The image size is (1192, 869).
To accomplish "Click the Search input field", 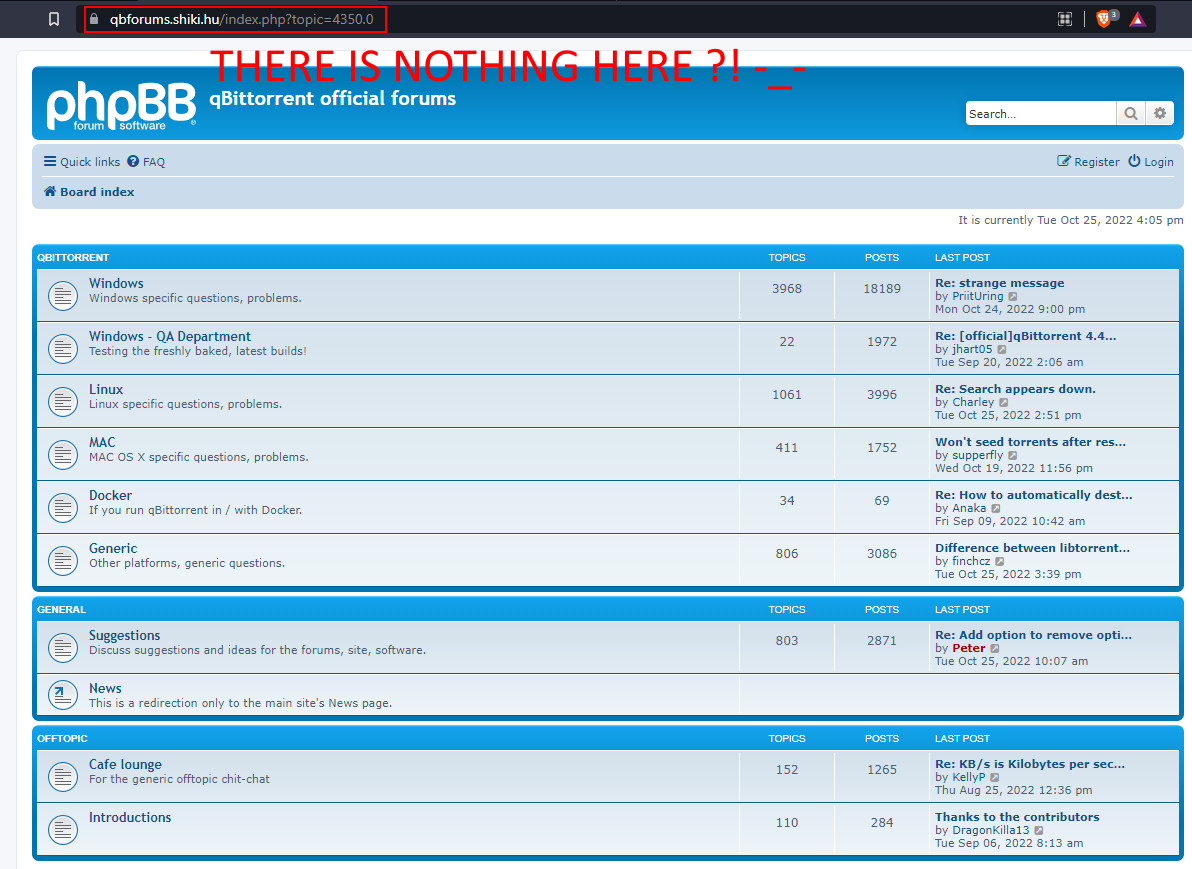I will (1041, 113).
